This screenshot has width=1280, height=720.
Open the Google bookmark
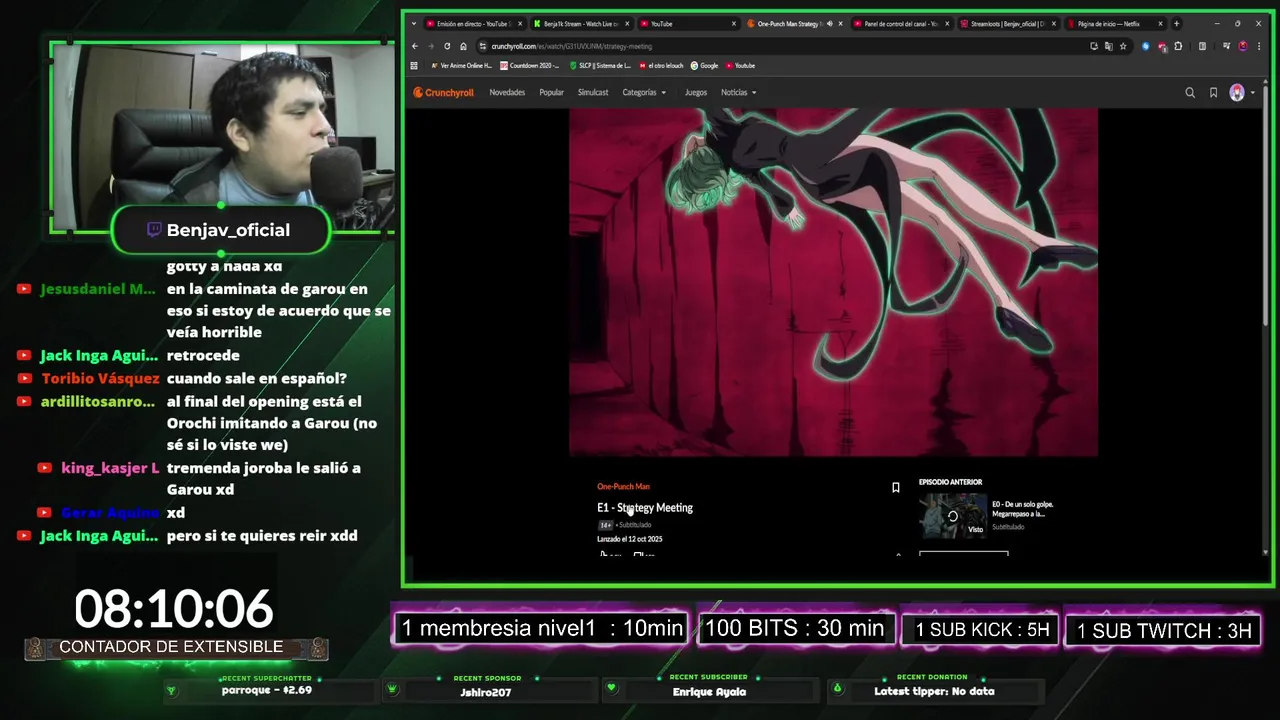click(x=704, y=66)
